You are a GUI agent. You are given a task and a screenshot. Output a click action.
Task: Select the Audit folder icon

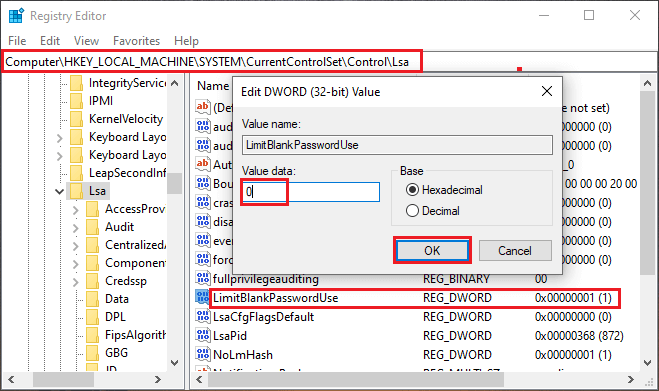click(x=92, y=227)
